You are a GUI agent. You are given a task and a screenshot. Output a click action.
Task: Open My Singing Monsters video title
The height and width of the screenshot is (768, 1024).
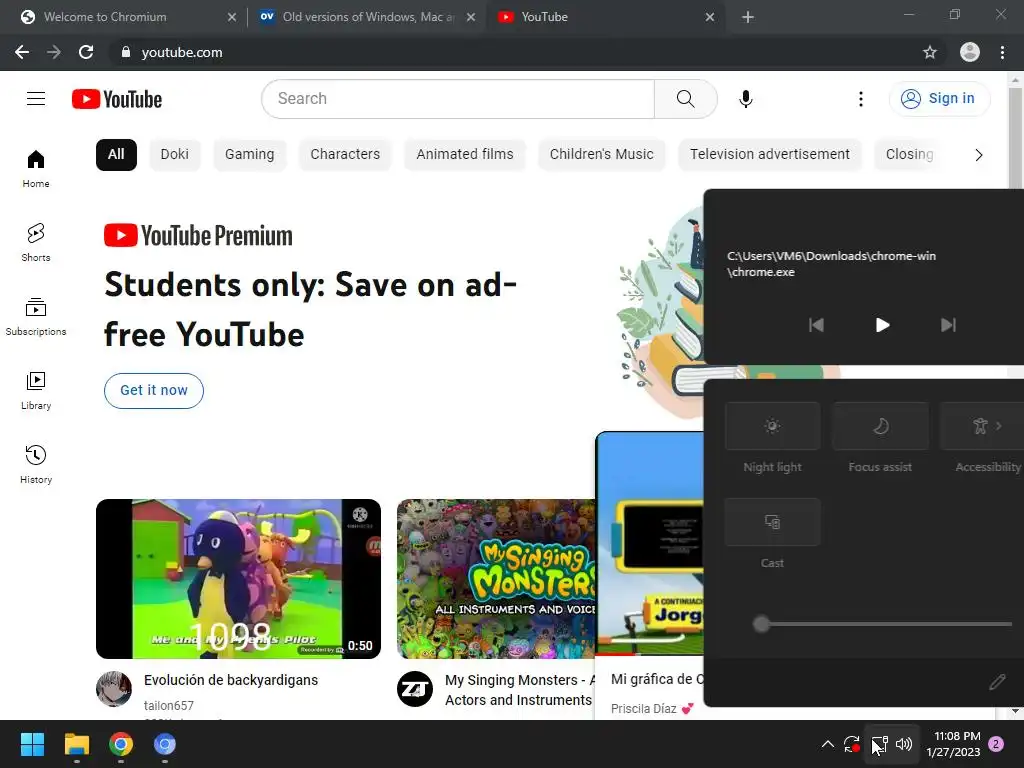pos(519,690)
